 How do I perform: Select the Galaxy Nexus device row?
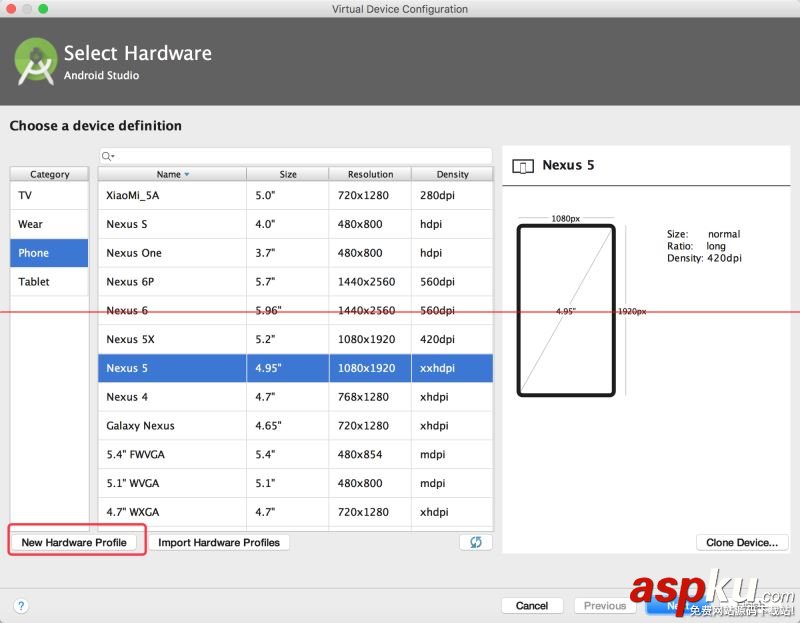[295, 426]
